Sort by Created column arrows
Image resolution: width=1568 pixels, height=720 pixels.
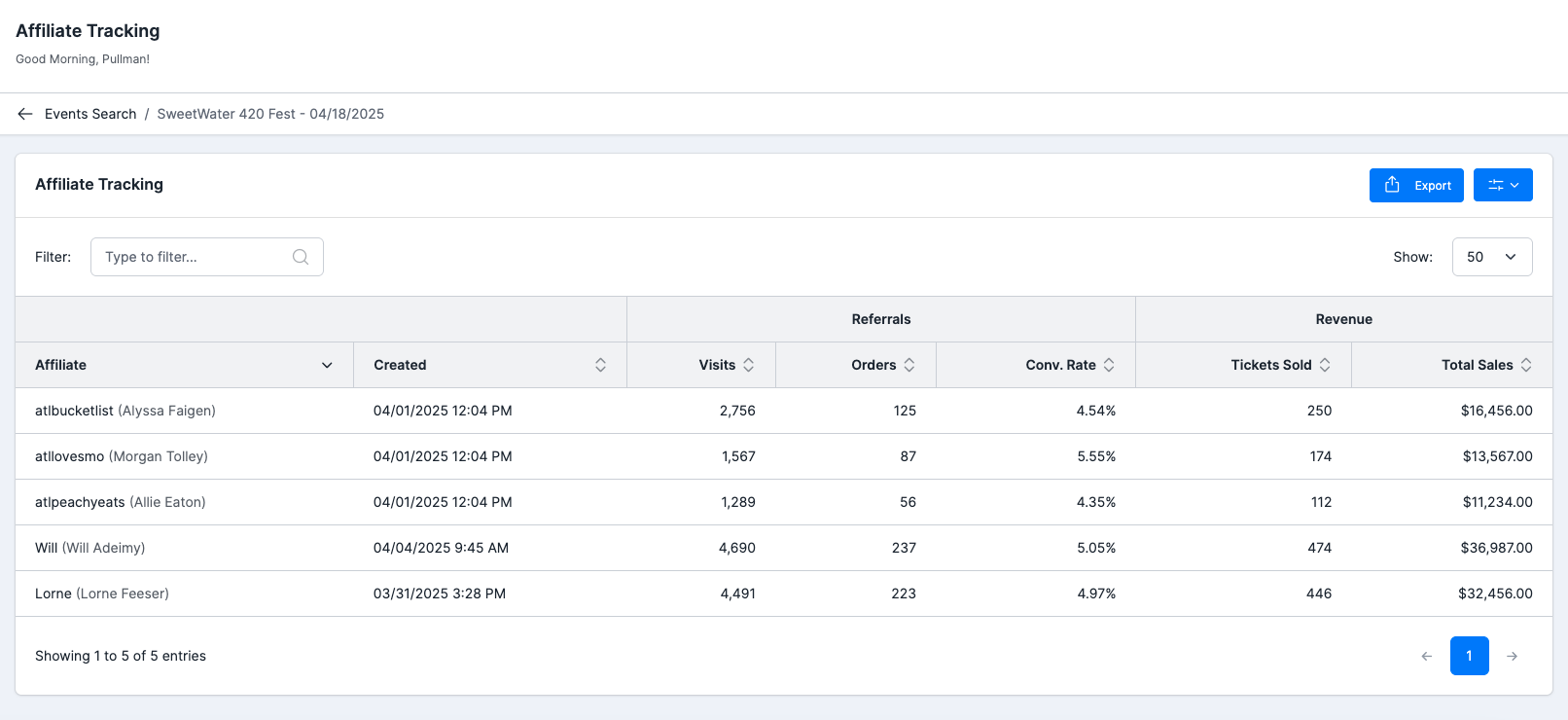(600, 365)
